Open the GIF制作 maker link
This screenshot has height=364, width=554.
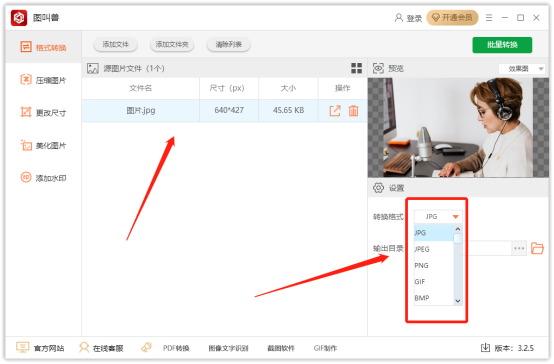325,348
